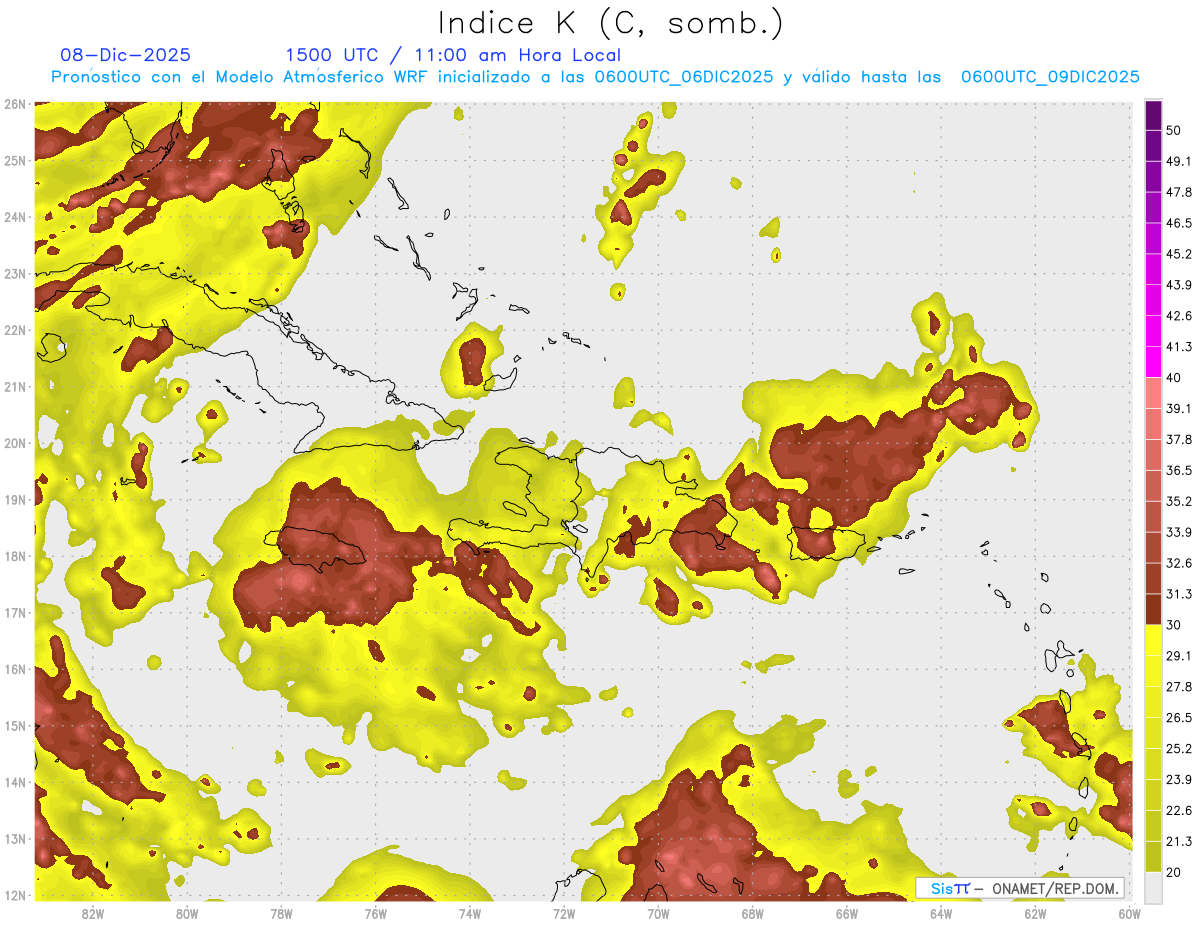Click the latitude axis label '26N'
Image resolution: width=1200 pixels, height=927 pixels.
pos(14,103)
